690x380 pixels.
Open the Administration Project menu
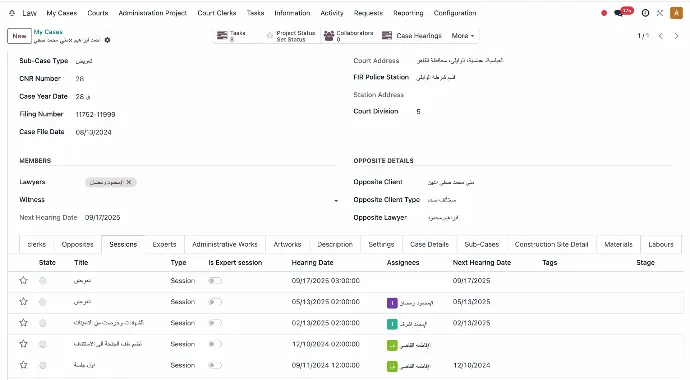pyautogui.click(x=153, y=13)
